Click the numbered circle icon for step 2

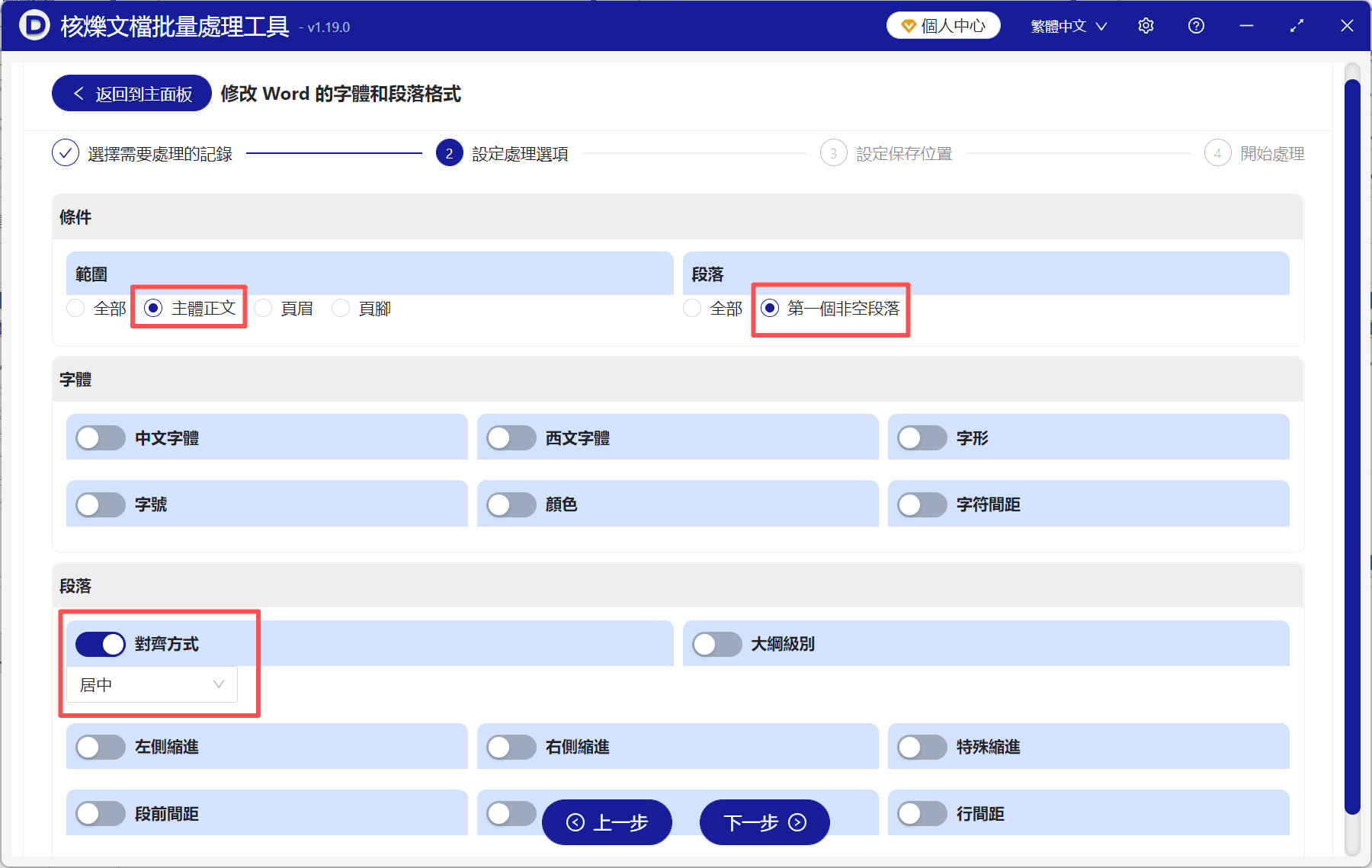tap(449, 152)
